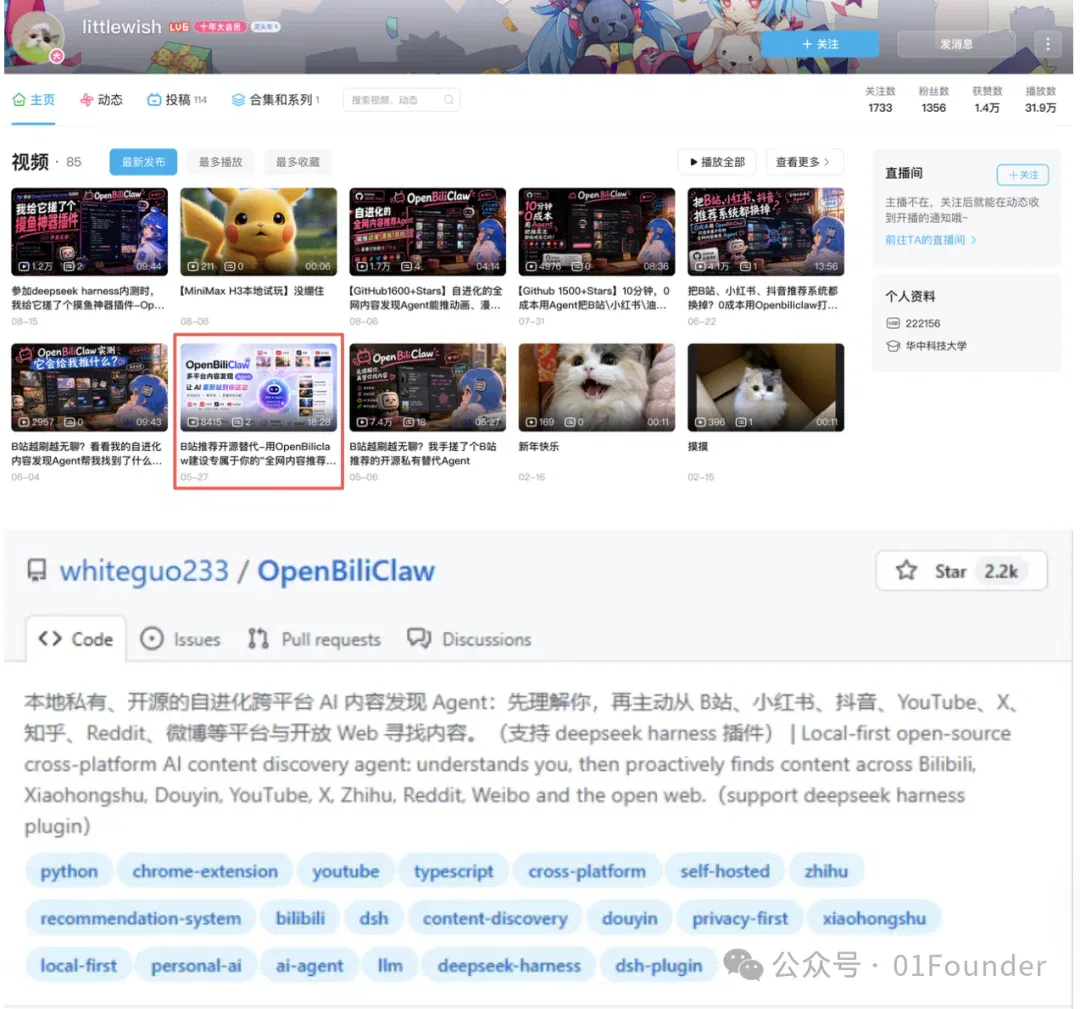
Task: Switch to the 主页 home tab
Action: [x=34, y=100]
